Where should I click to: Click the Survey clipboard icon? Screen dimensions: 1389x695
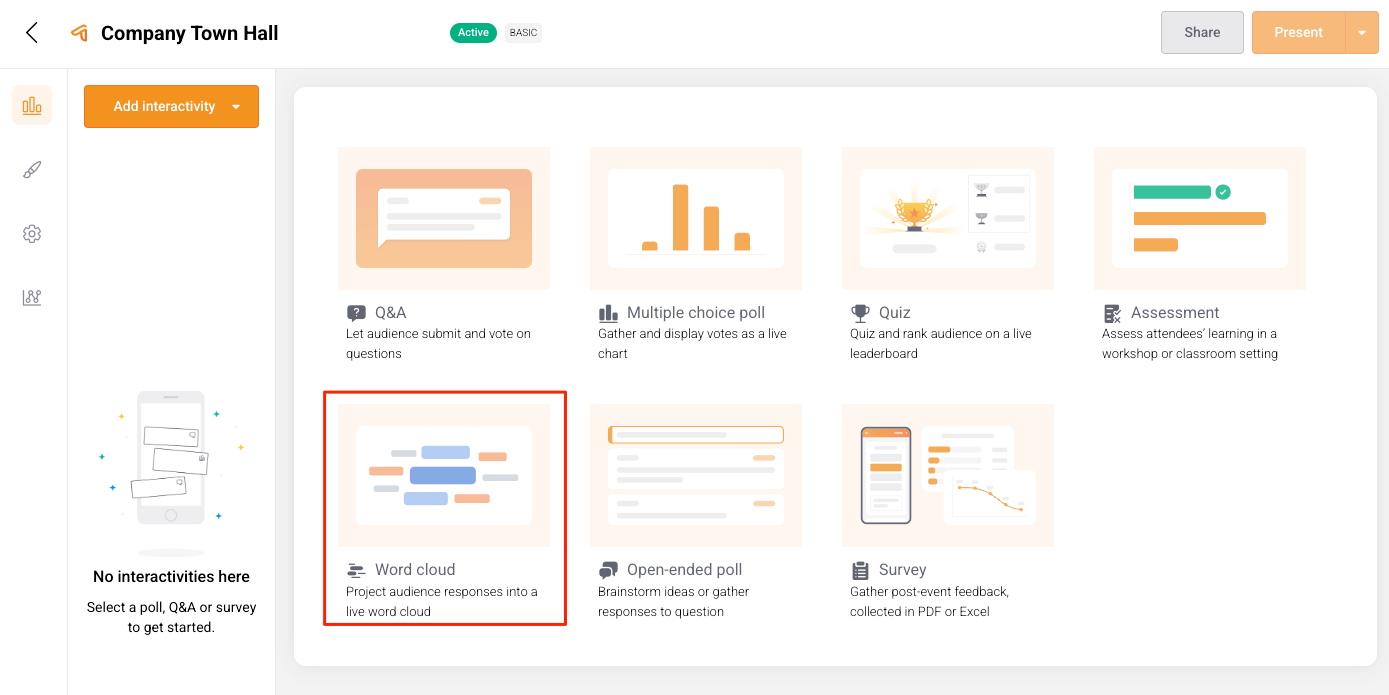(x=860, y=570)
